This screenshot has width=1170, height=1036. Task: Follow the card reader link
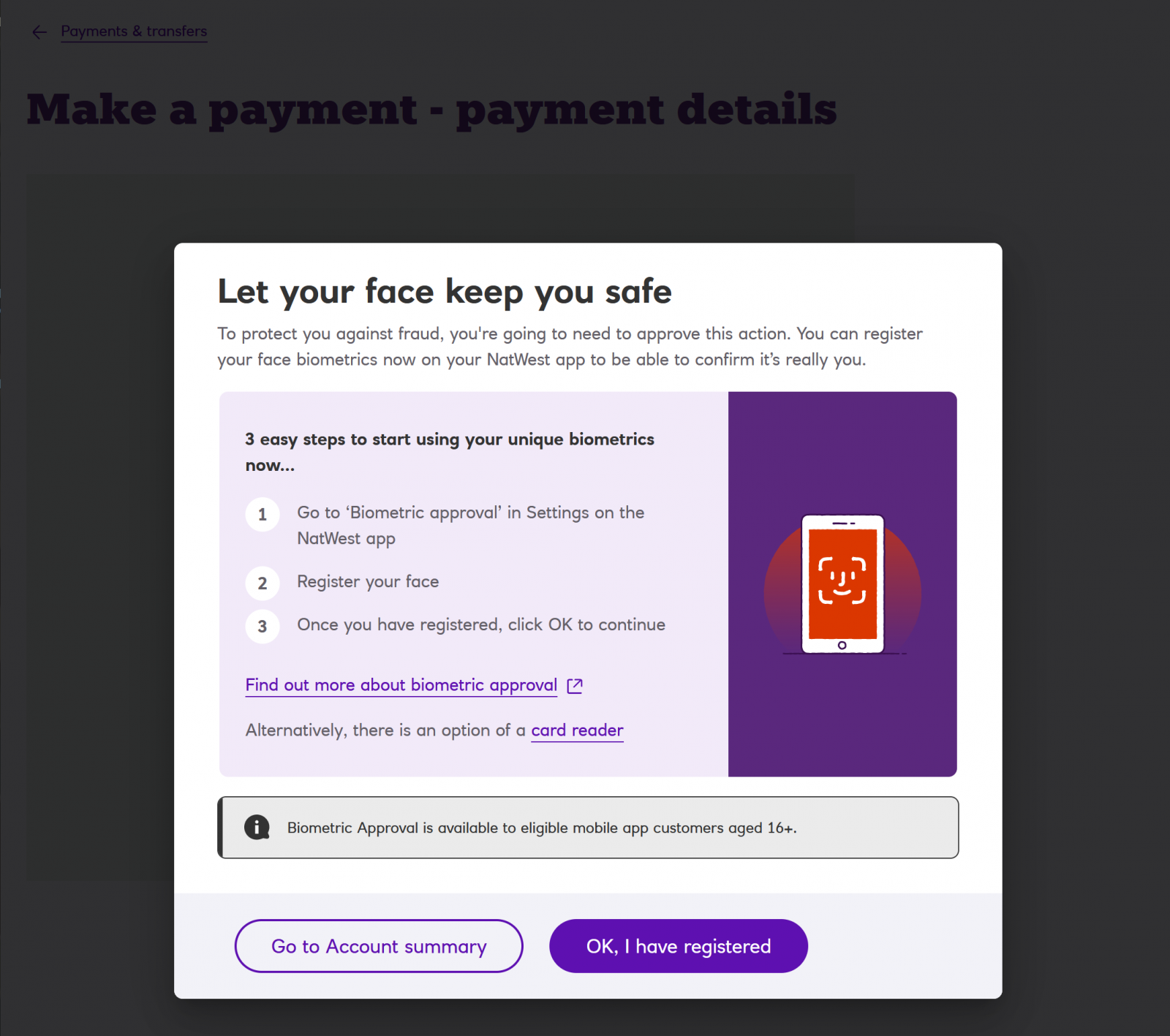pyautogui.click(x=577, y=730)
